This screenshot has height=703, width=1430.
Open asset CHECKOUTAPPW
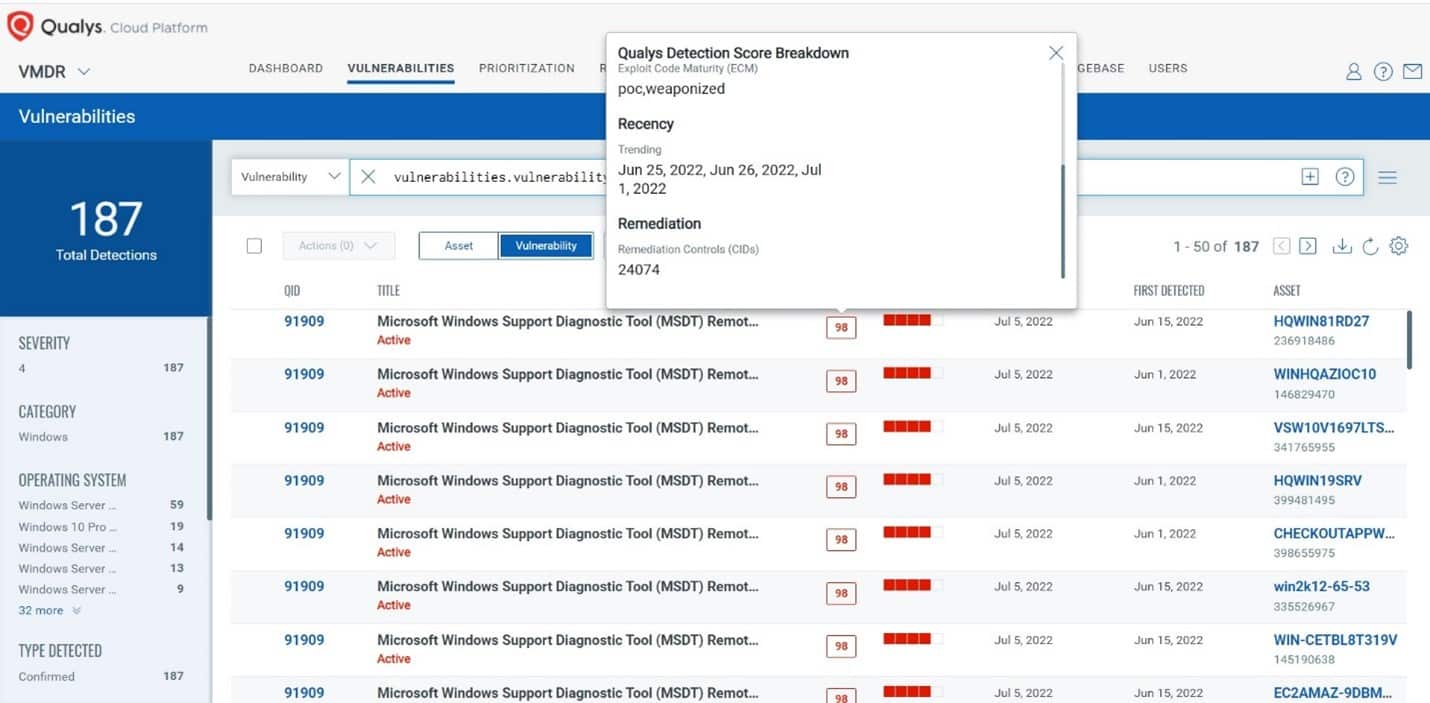tap(1334, 533)
